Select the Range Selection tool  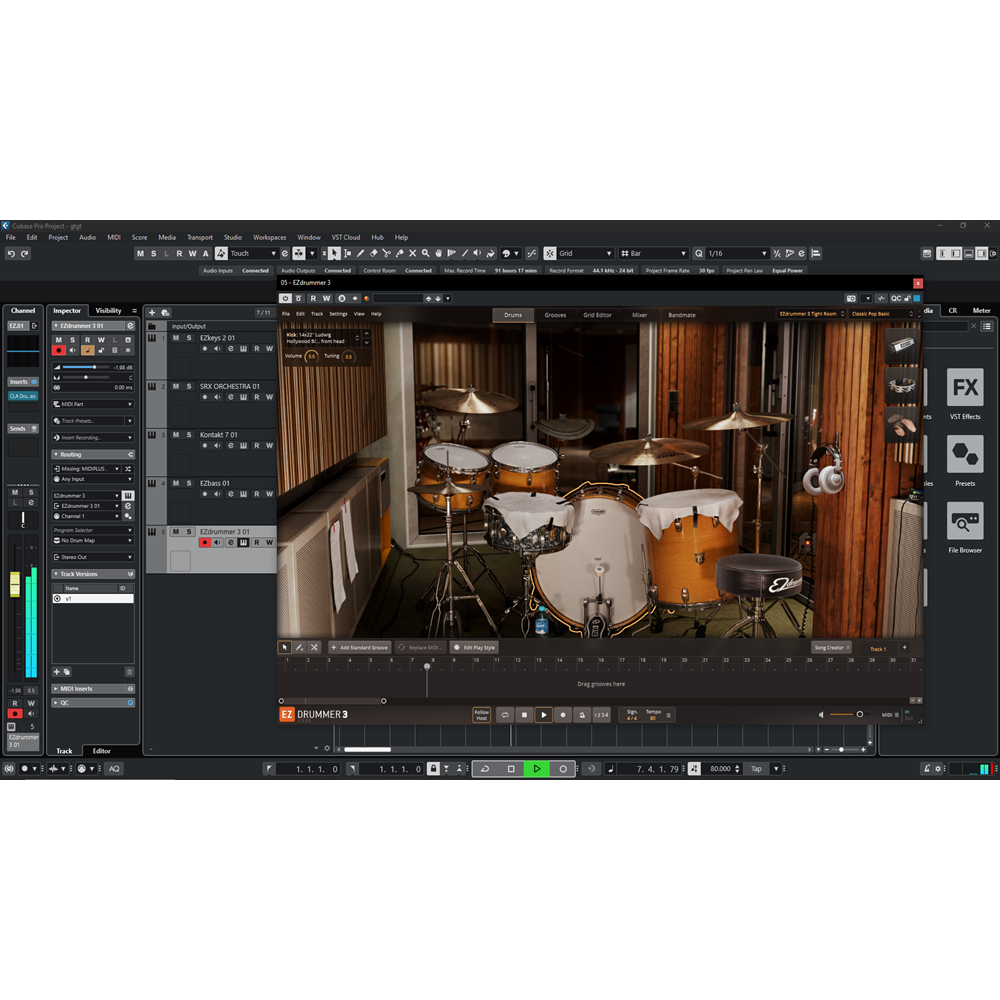(x=348, y=253)
